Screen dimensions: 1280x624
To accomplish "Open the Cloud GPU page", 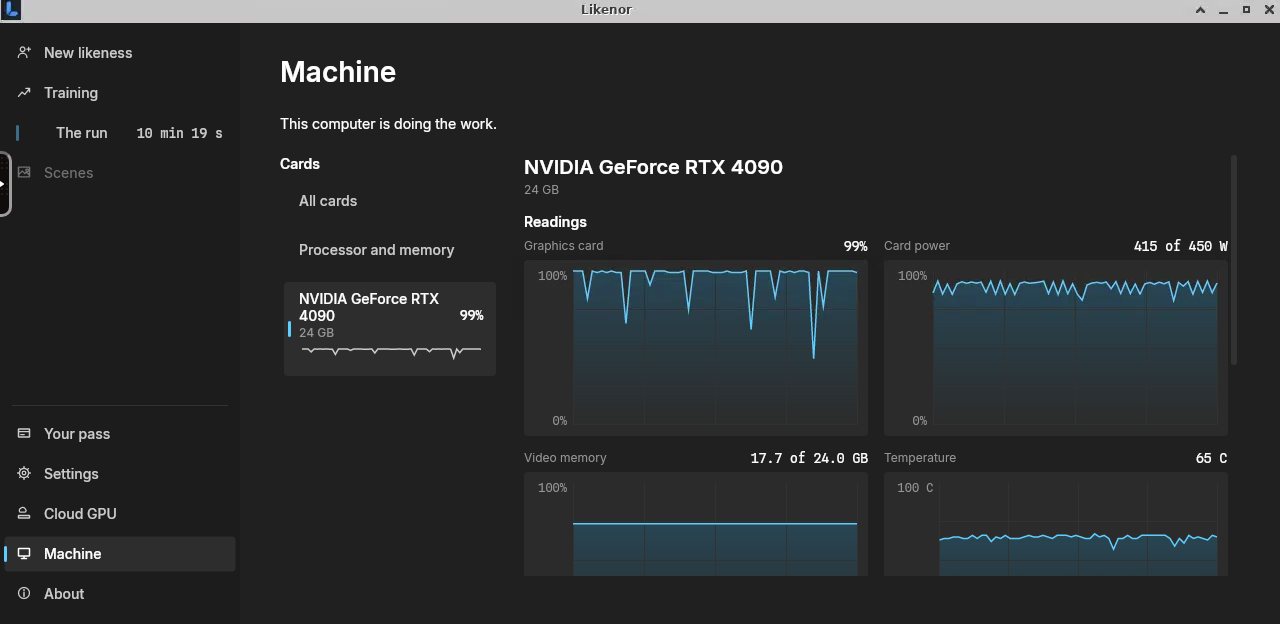I will (x=120, y=514).
